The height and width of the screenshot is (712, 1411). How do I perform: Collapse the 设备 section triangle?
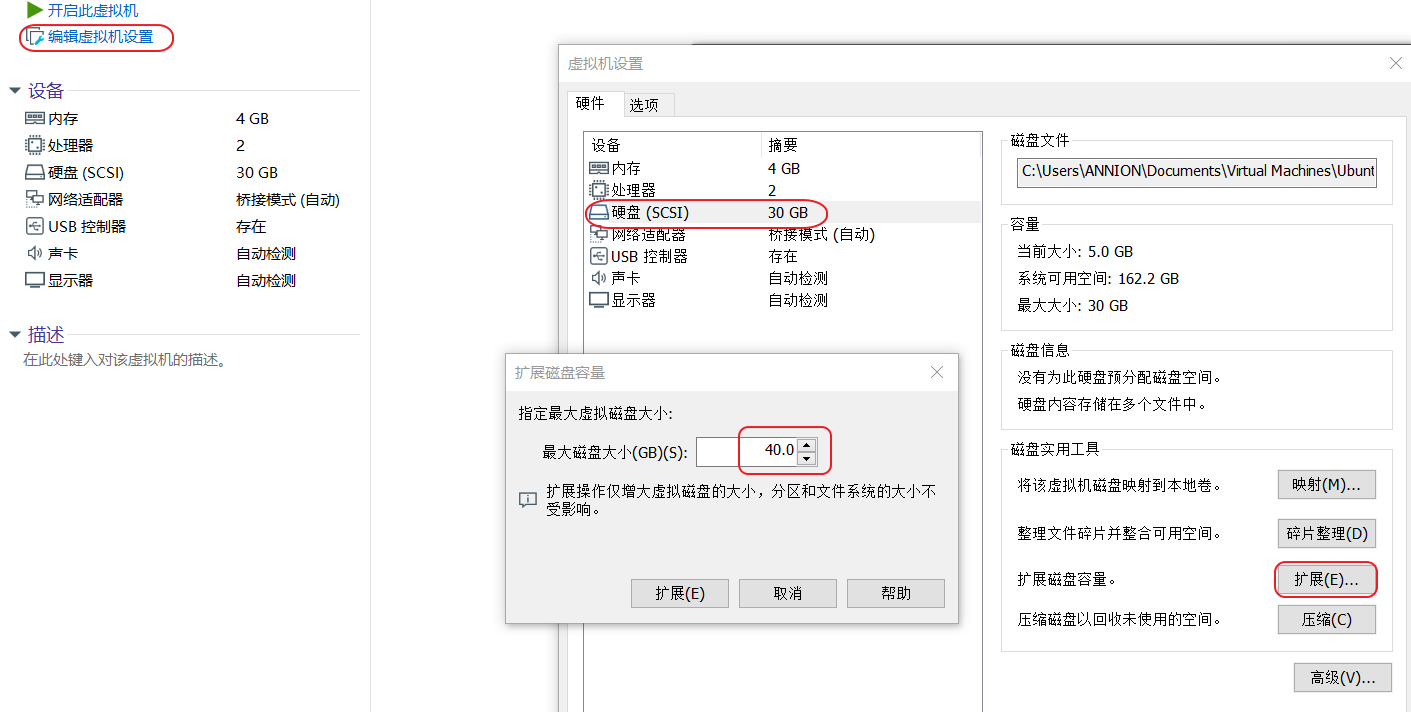[x=15, y=91]
